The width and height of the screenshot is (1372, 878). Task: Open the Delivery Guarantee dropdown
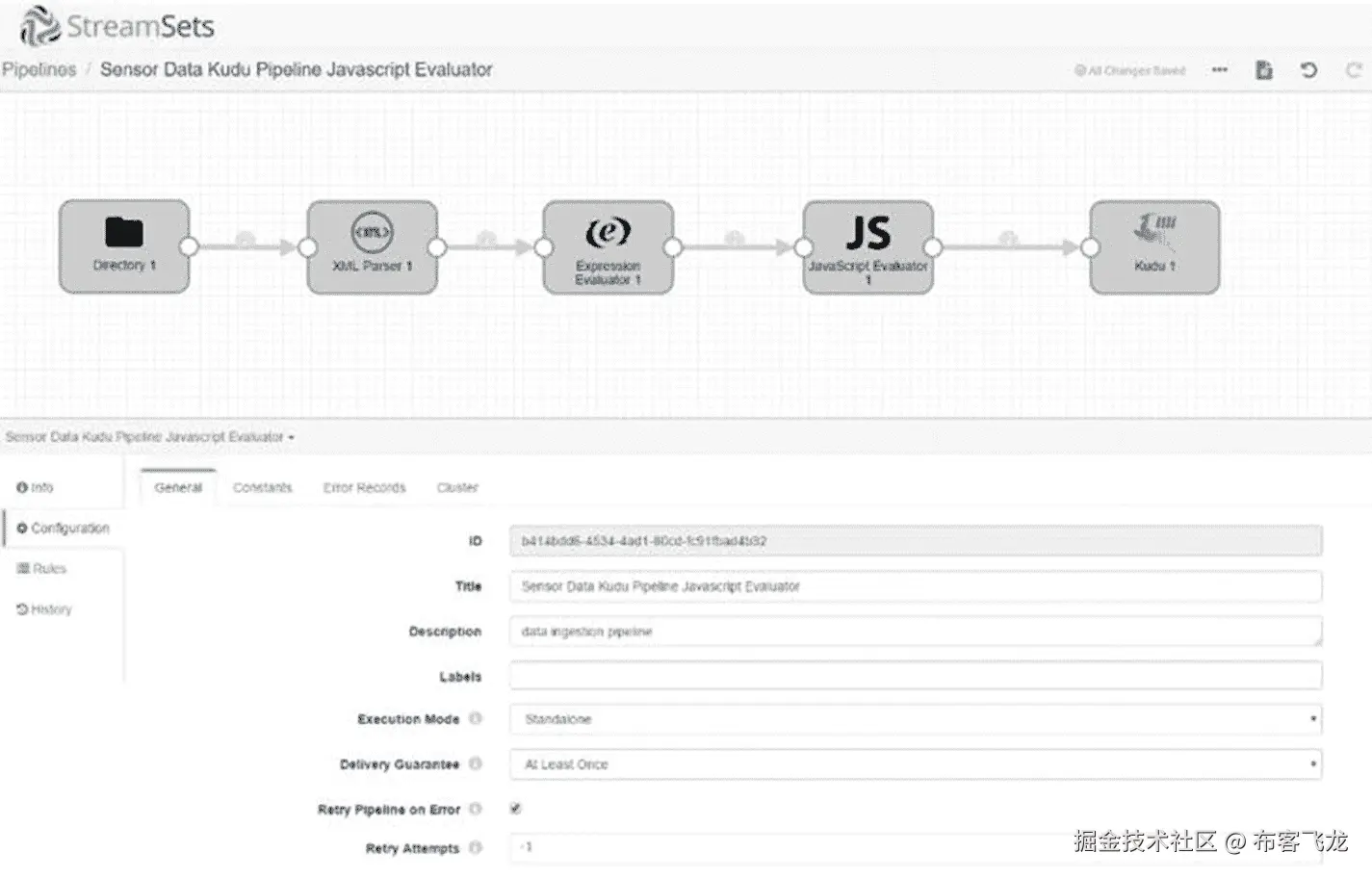point(916,764)
